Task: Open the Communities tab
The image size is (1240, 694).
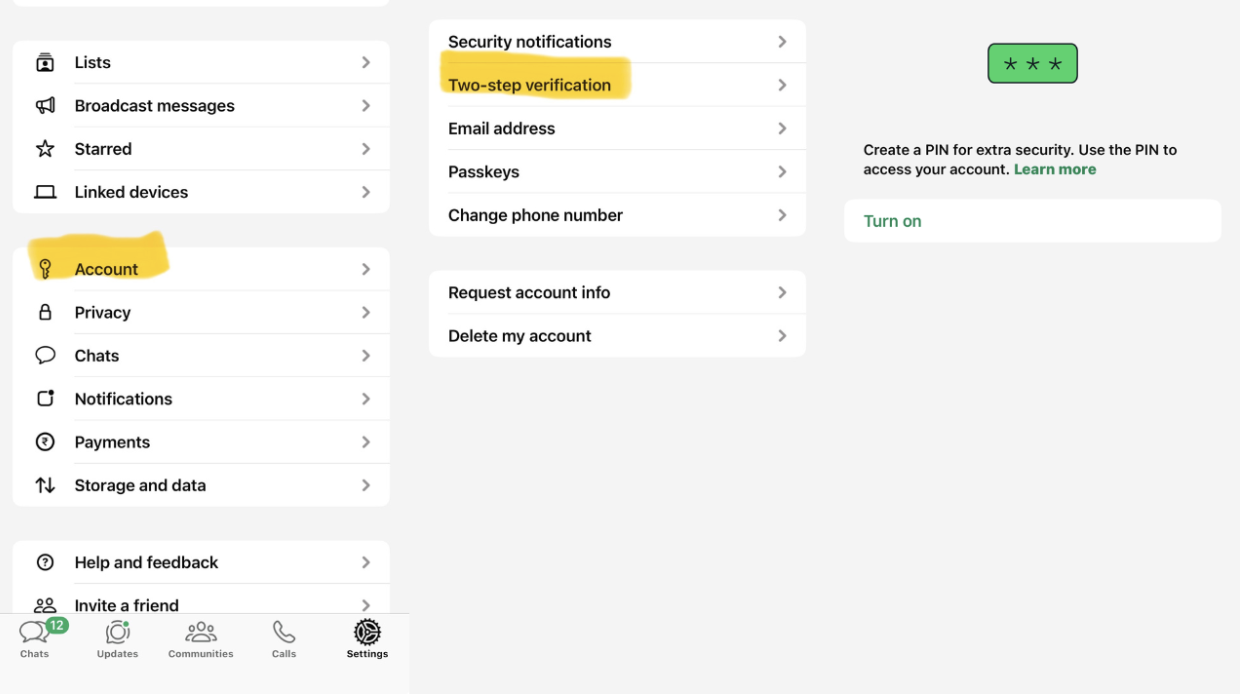Action: (200, 639)
